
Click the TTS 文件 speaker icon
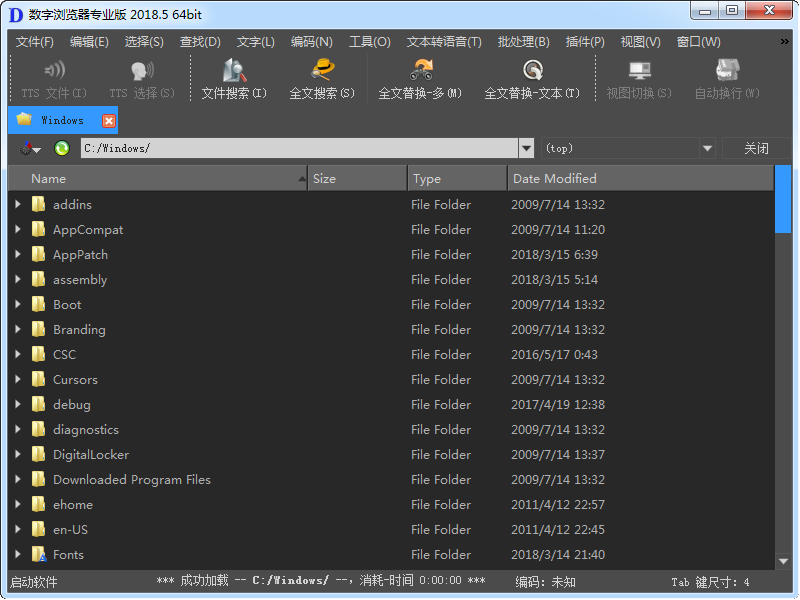[54, 70]
